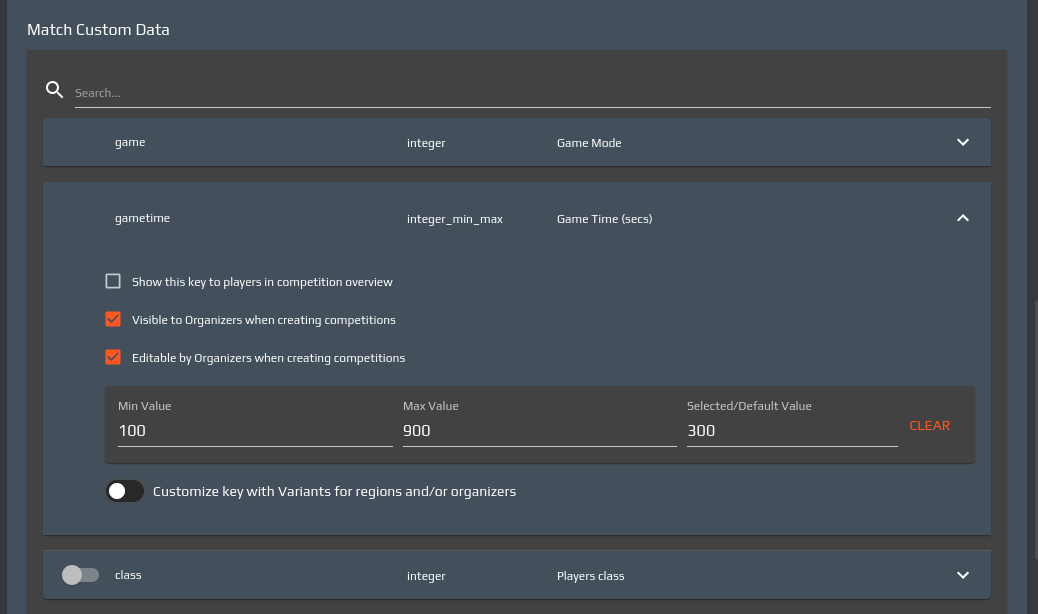1038x614 pixels.
Task: Select the gametime key name
Action: (x=142, y=218)
